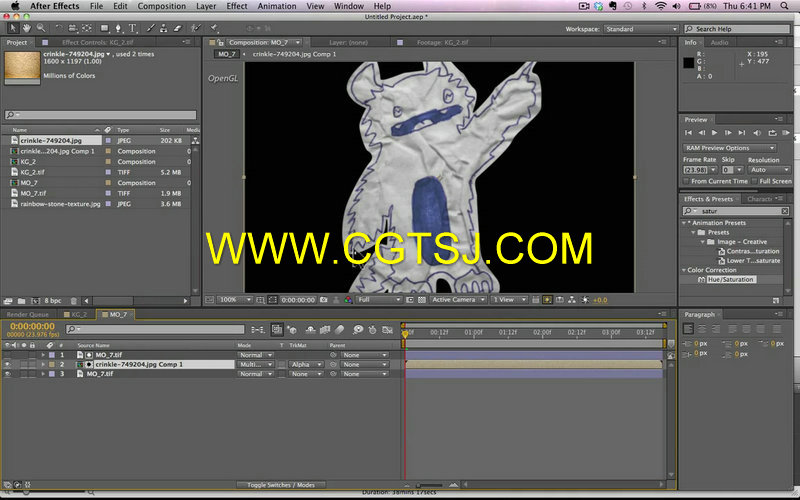This screenshot has width=800, height=500.
Task: Toggle Fast Previews button in viewer
Action: coord(547,300)
